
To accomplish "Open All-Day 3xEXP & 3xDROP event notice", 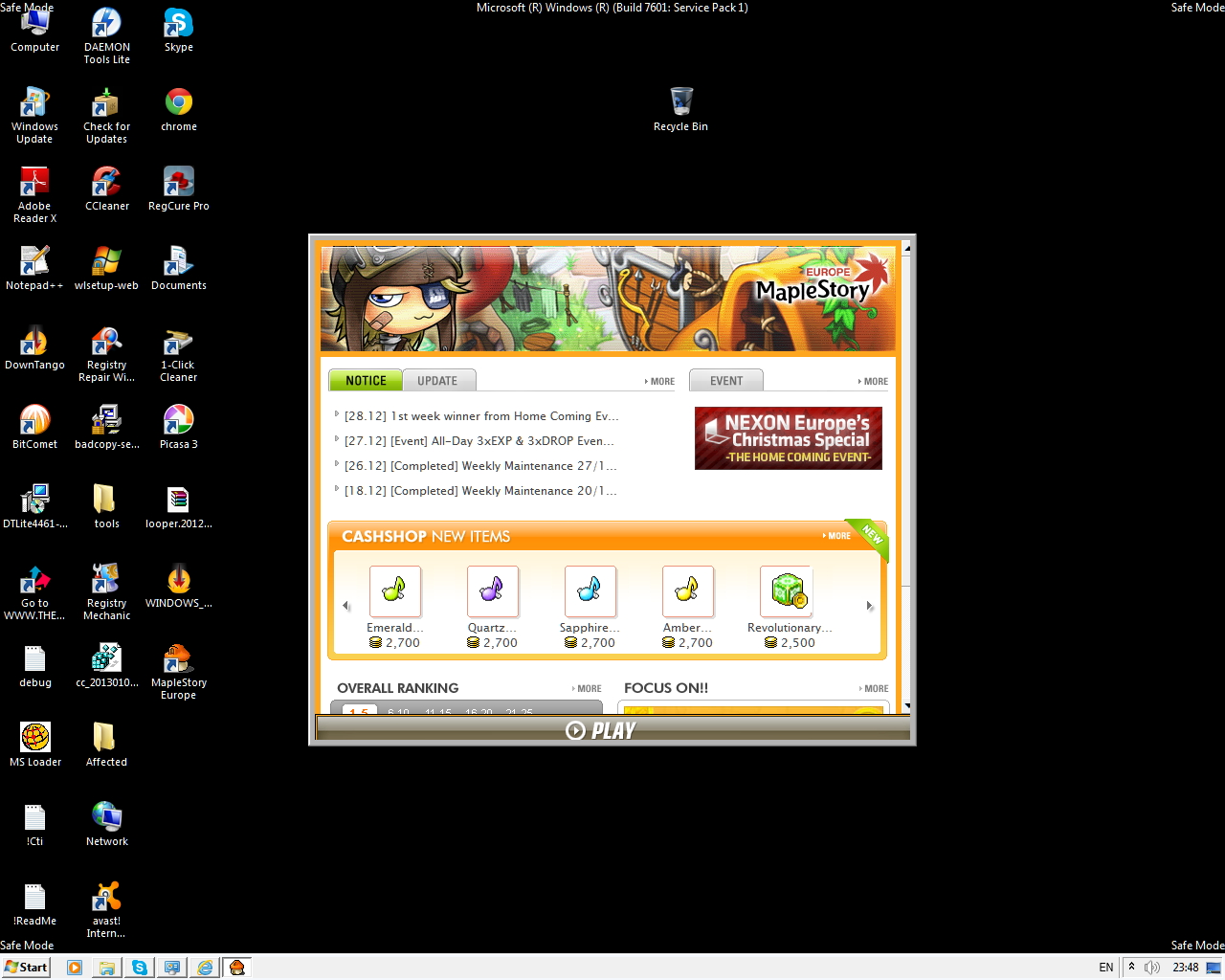I will pyautogui.click(x=479, y=441).
